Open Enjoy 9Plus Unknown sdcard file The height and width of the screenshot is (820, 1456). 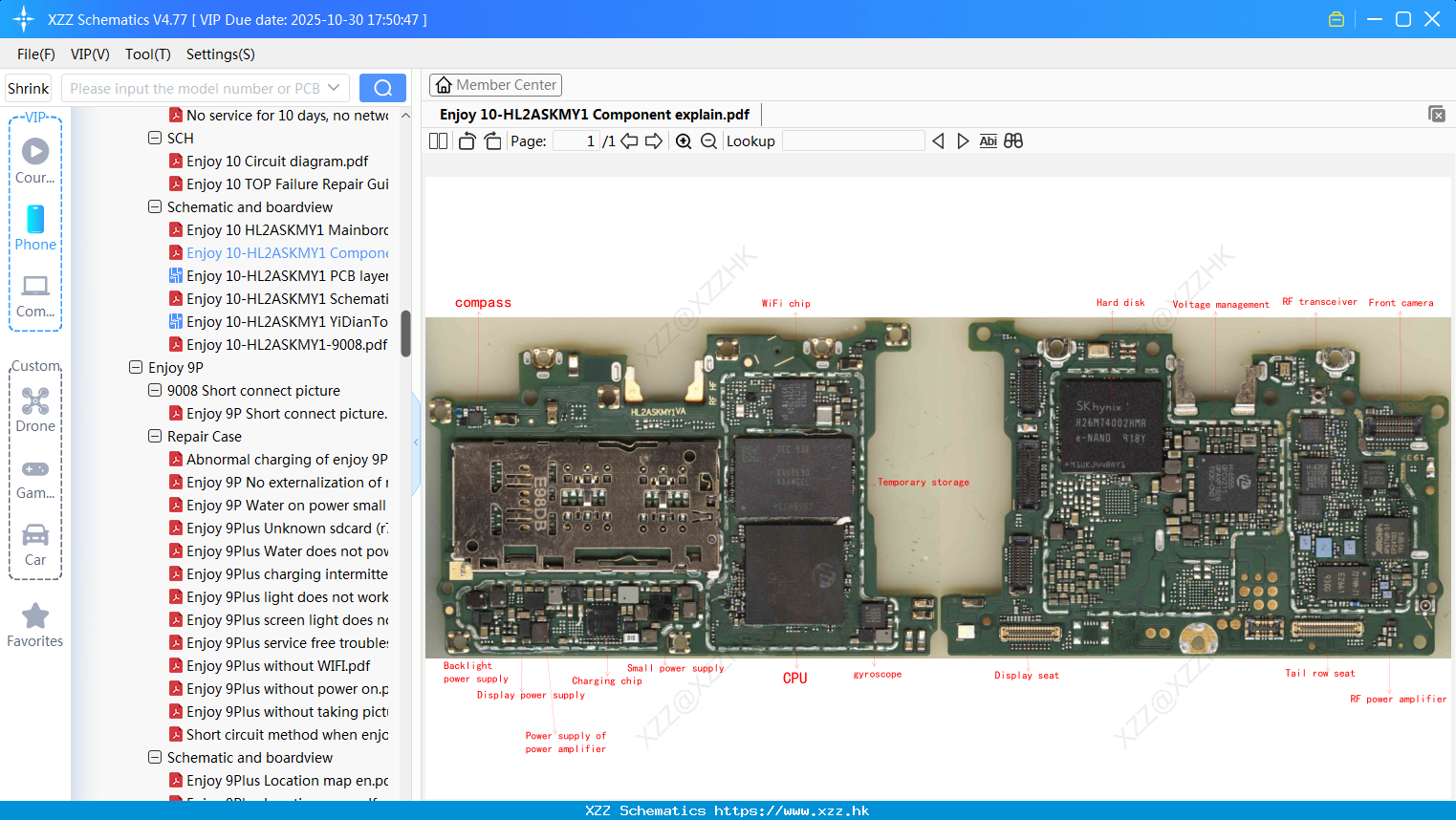pos(279,528)
